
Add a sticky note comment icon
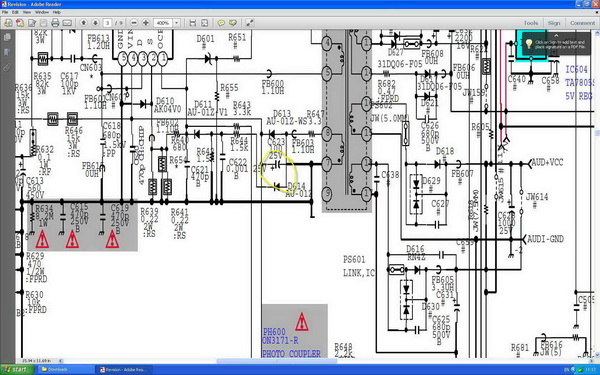[x=221, y=23]
